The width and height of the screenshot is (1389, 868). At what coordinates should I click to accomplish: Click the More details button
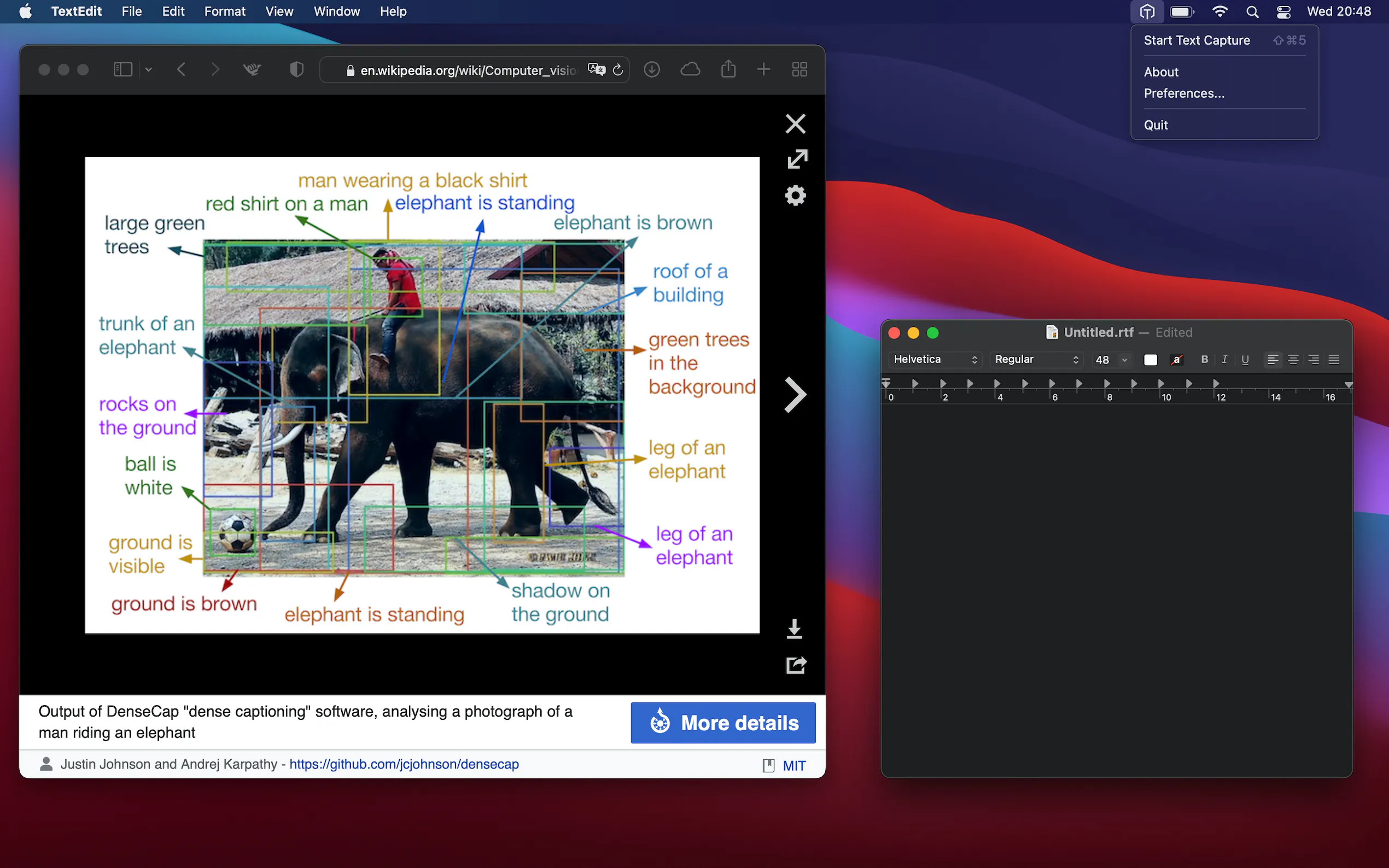(x=723, y=723)
